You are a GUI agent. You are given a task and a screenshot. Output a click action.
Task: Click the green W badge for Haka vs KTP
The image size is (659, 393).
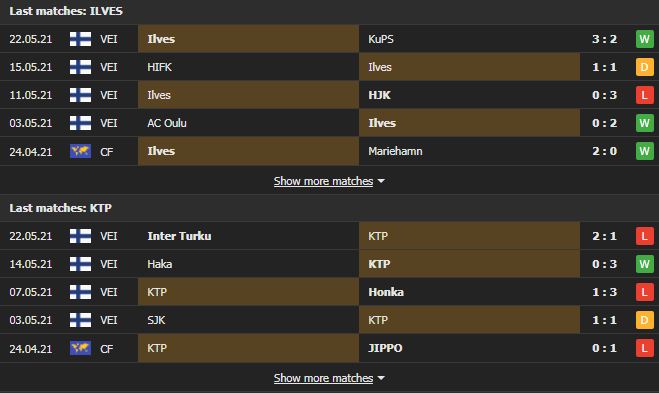pyautogui.click(x=644, y=264)
